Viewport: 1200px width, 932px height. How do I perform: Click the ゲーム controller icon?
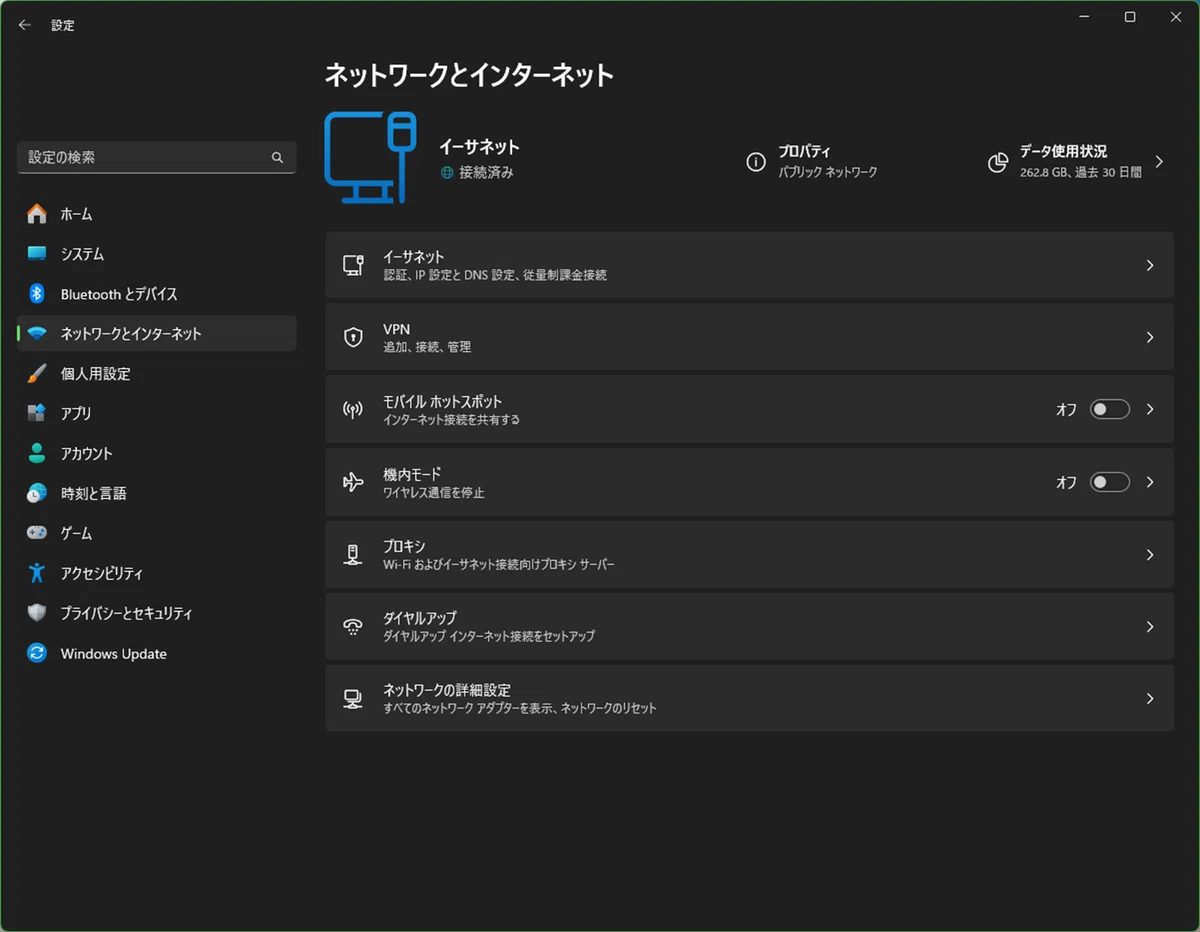[x=37, y=533]
